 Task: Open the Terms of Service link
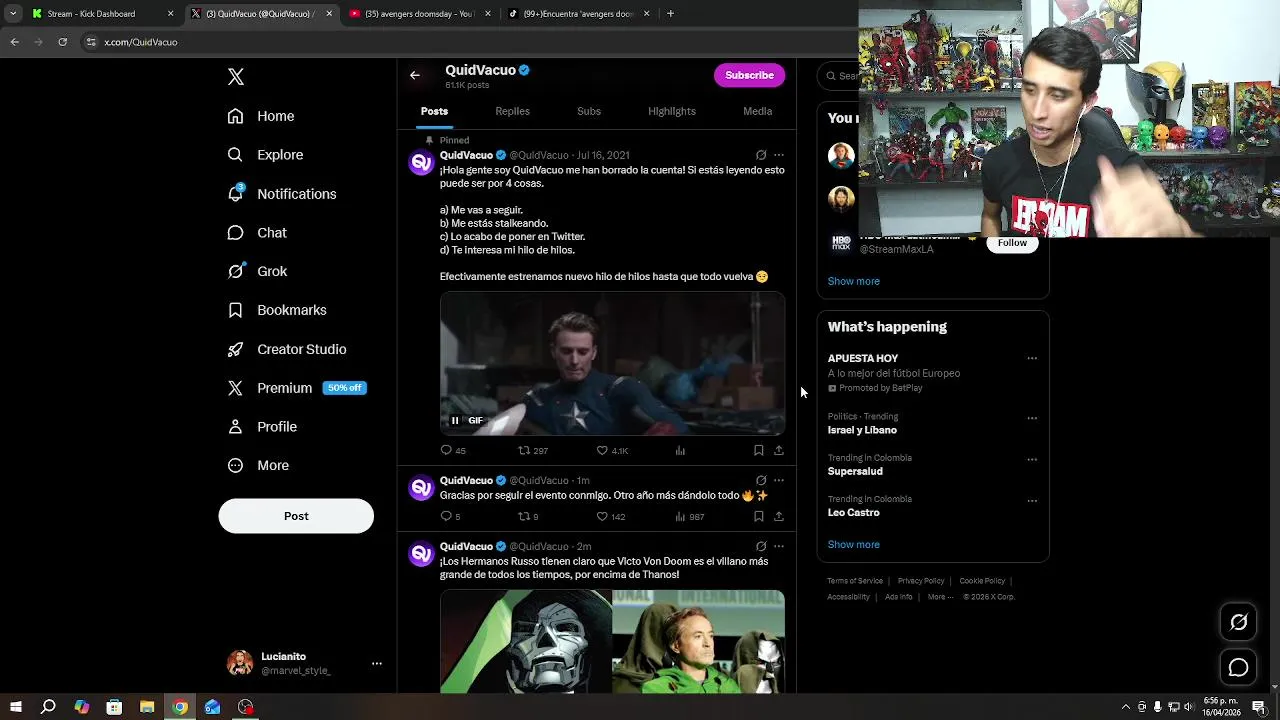point(855,581)
